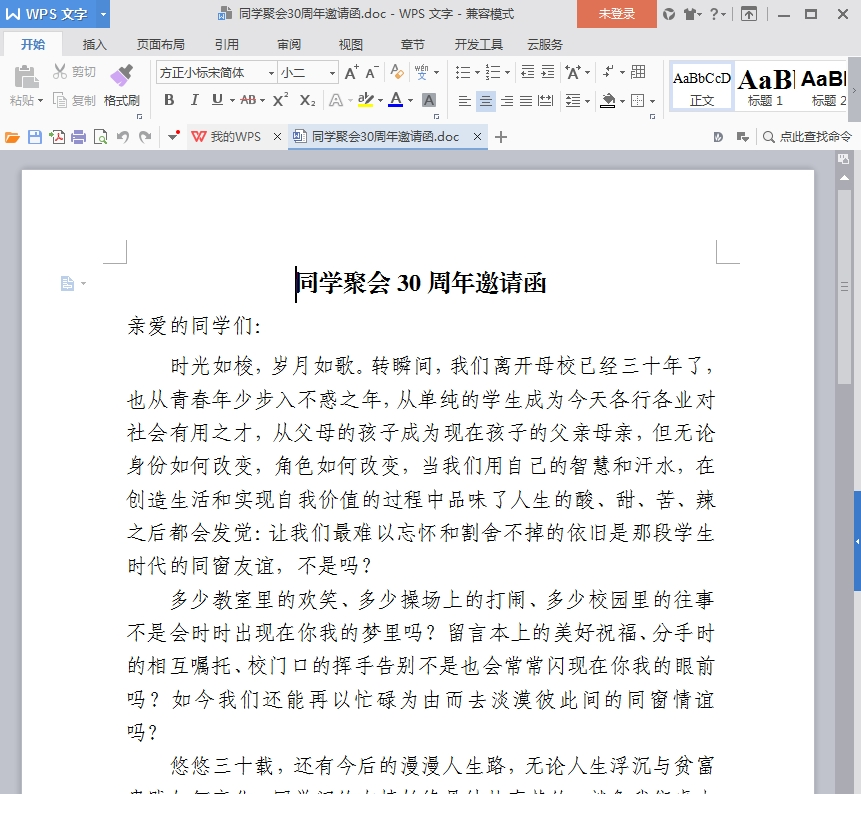Expand the styles gallery arrow

click(854, 90)
